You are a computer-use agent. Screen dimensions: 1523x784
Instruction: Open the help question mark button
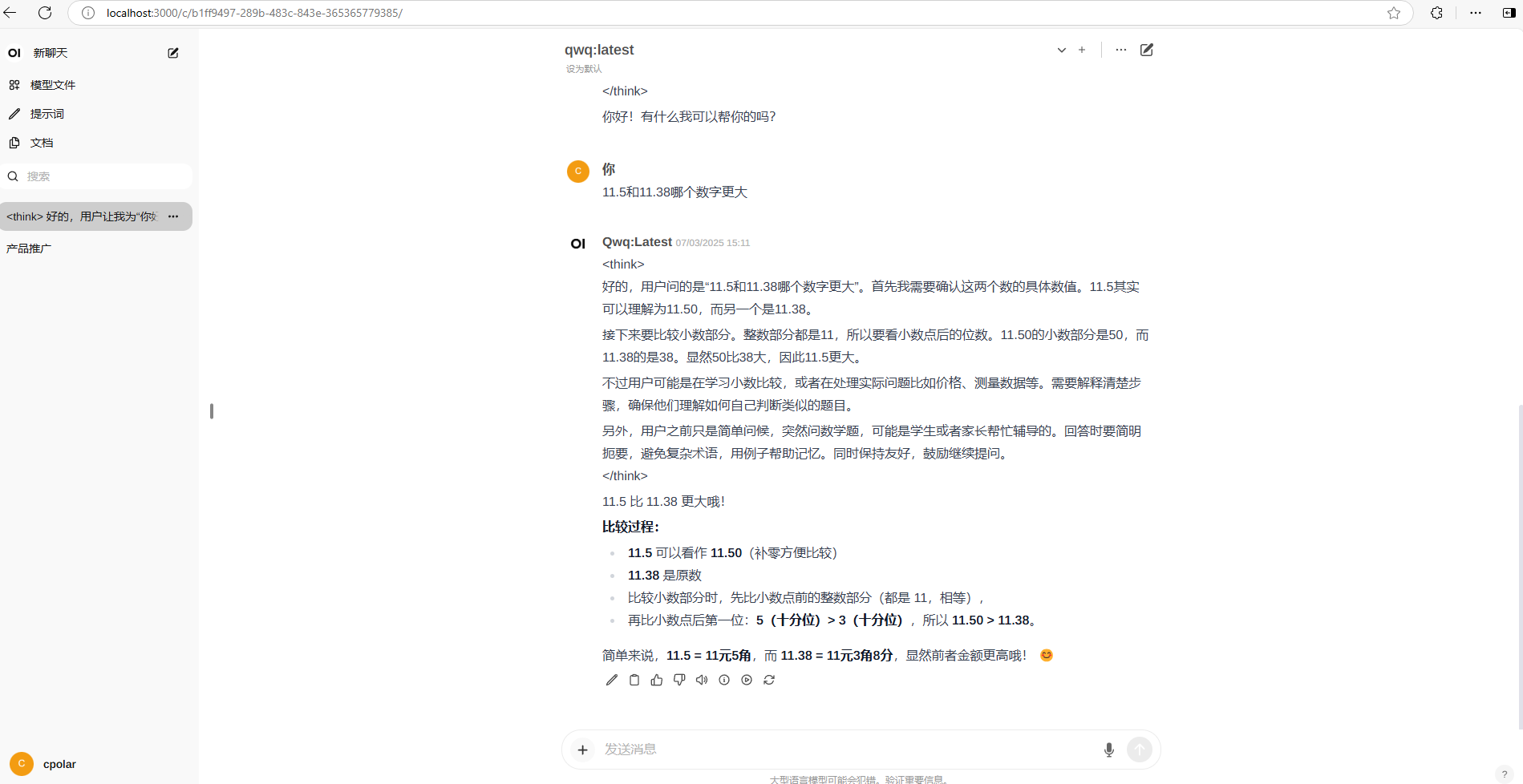pos(1505,774)
